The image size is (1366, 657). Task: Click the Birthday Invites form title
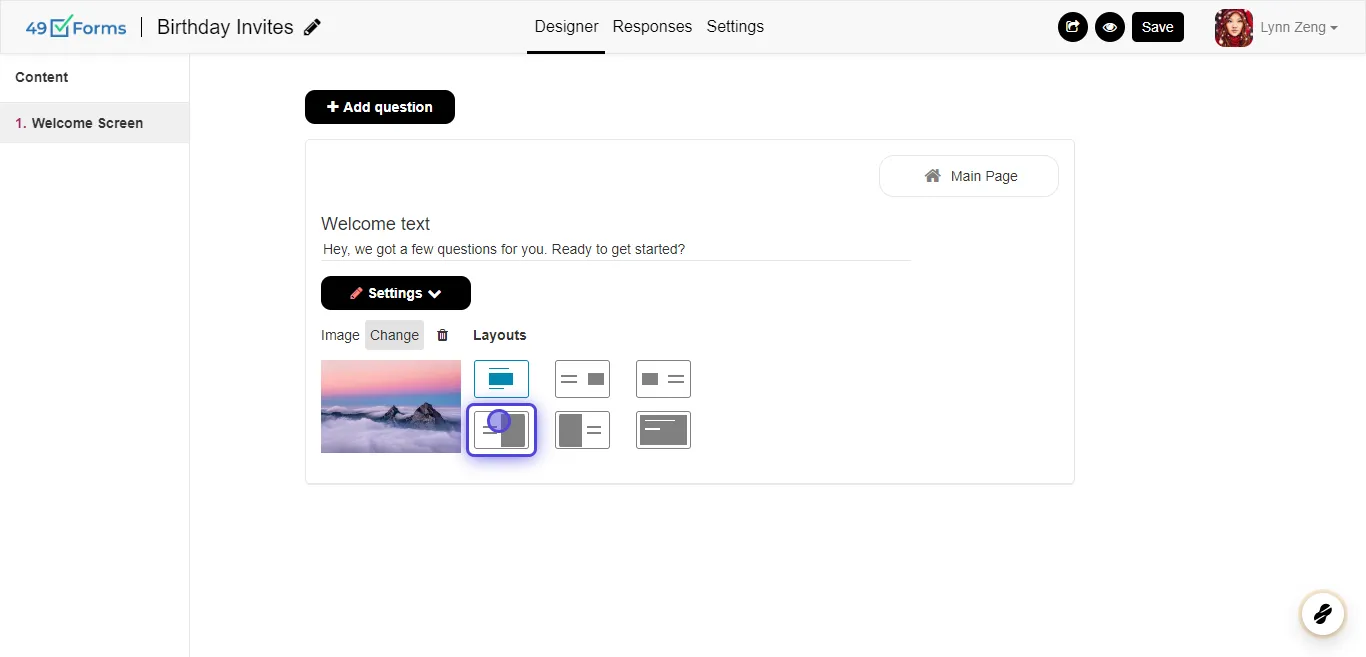pyautogui.click(x=225, y=27)
